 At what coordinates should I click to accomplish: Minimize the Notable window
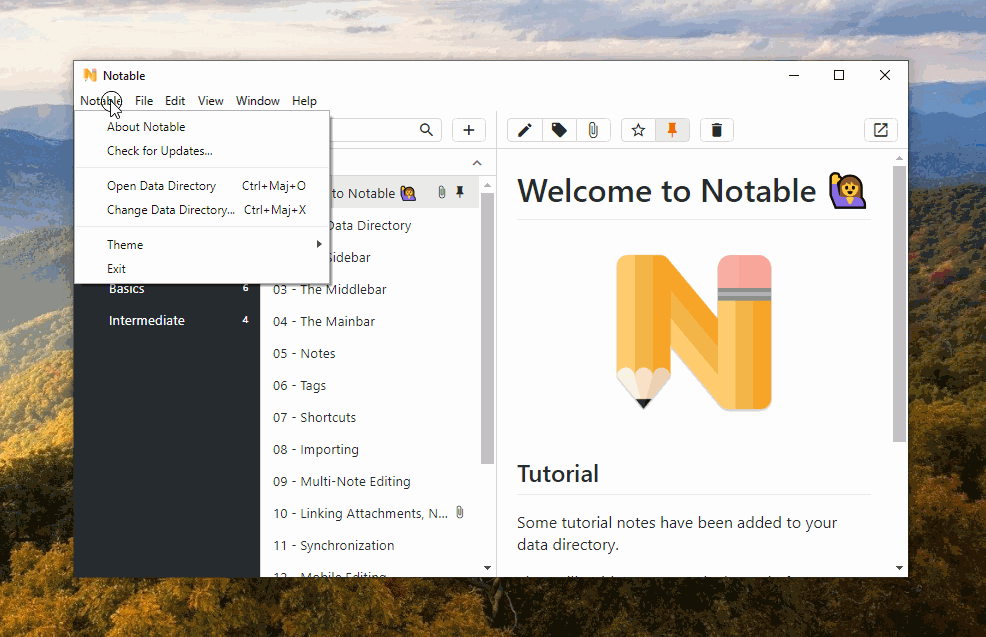tap(794, 75)
